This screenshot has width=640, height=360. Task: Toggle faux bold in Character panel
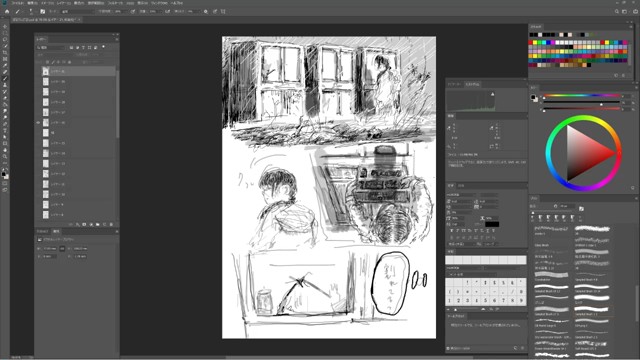(451, 231)
